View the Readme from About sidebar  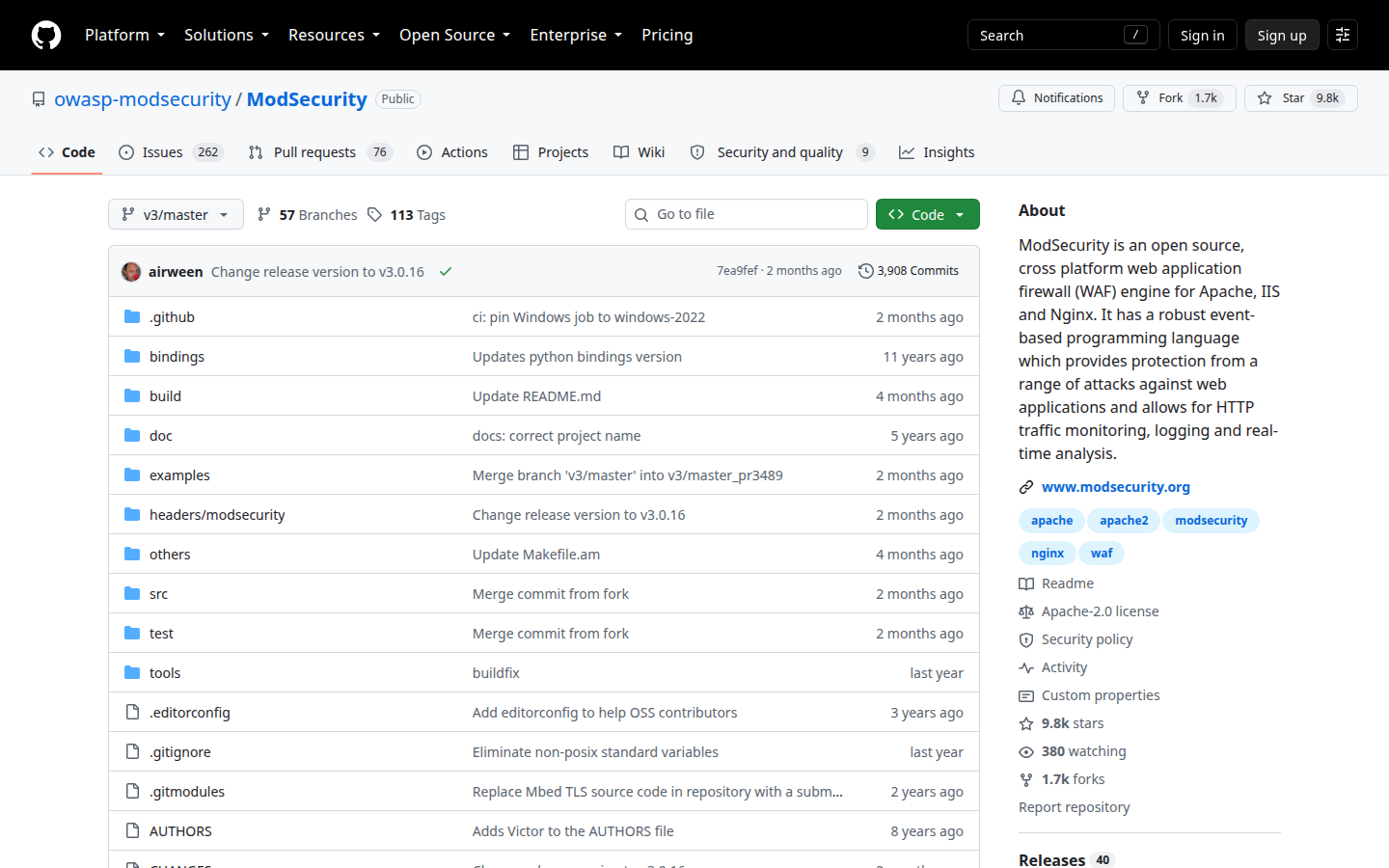(1056, 583)
